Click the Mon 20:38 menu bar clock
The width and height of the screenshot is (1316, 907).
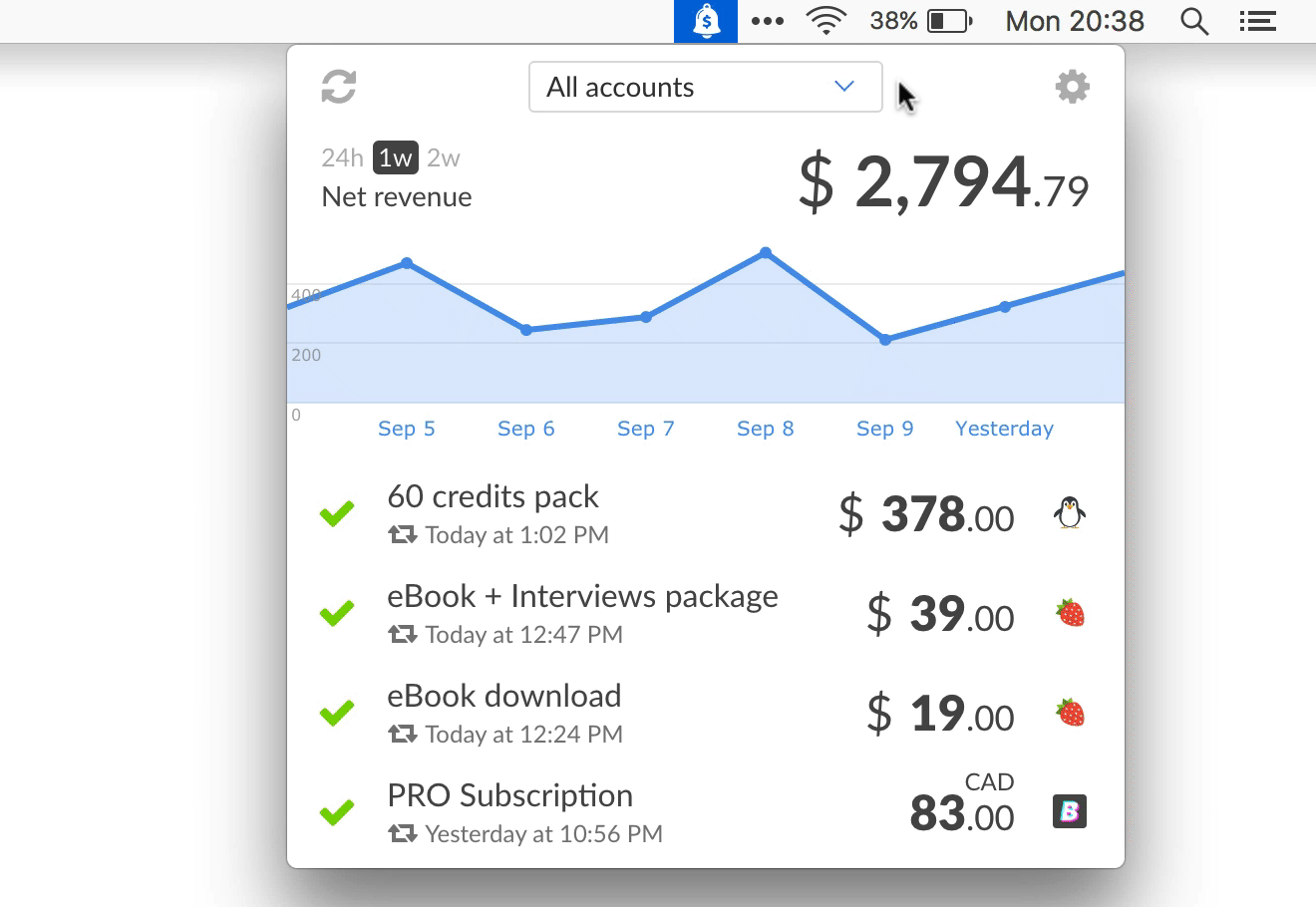point(1075,21)
